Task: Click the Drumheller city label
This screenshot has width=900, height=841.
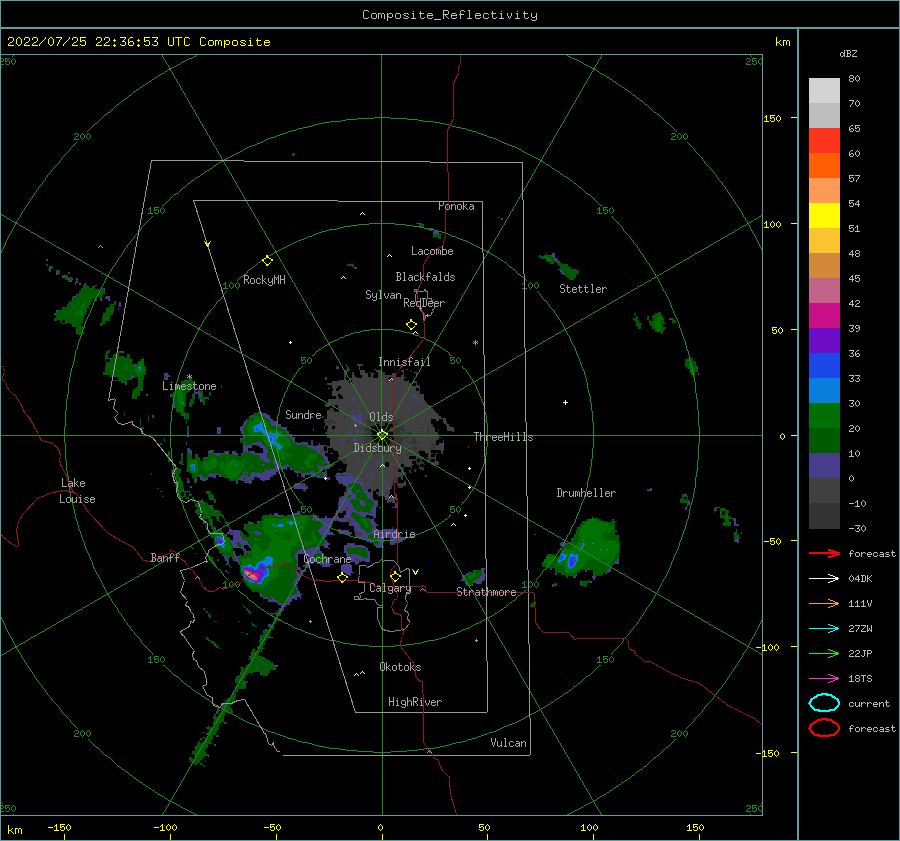Action: [x=586, y=493]
